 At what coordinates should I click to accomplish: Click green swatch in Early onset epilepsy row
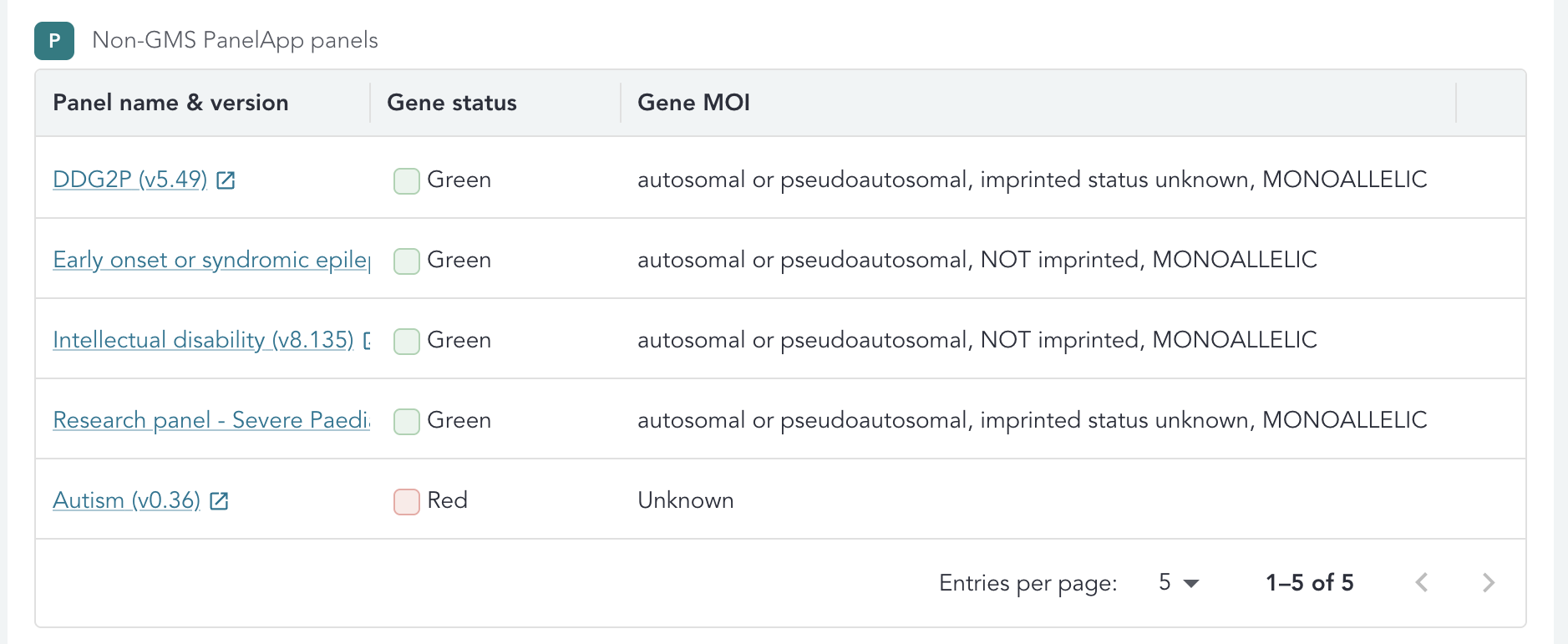click(x=407, y=261)
